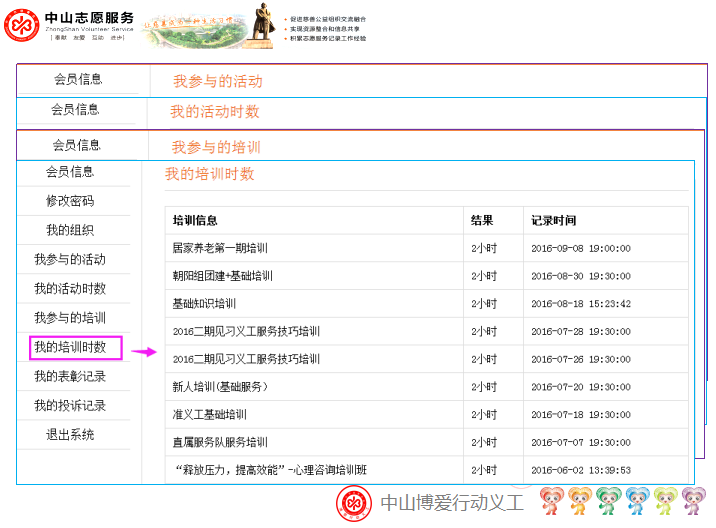Click the blue heart mascot icon
Viewport: 716px width, 528px height.
click(x=637, y=501)
